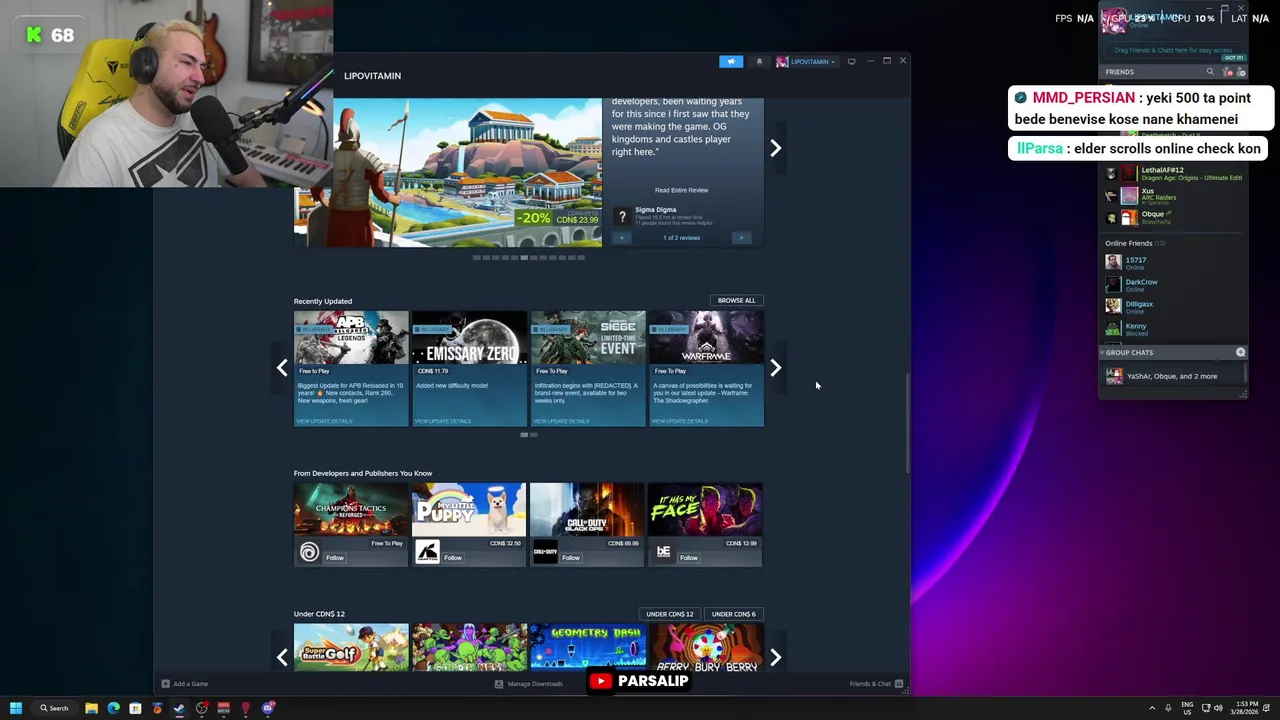Image resolution: width=1280 pixels, height=720 pixels.
Task: Open chat with friend DarkCrow
Action: 1174,284
